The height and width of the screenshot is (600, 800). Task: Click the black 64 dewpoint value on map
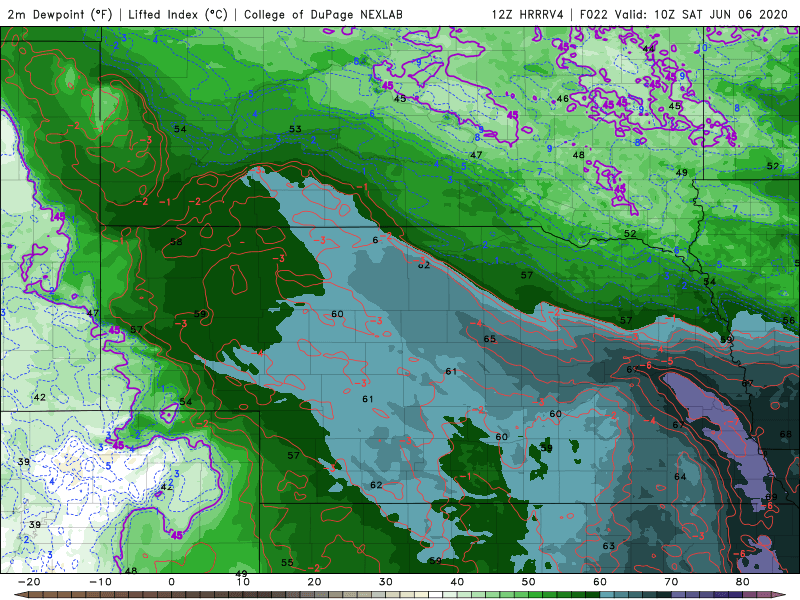coord(680,477)
